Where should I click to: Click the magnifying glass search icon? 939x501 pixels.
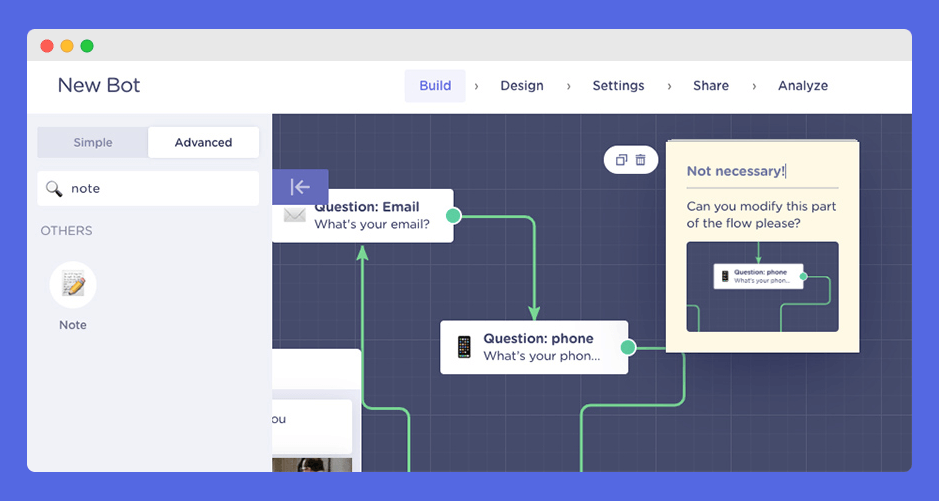pyautogui.click(x=54, y=189)
